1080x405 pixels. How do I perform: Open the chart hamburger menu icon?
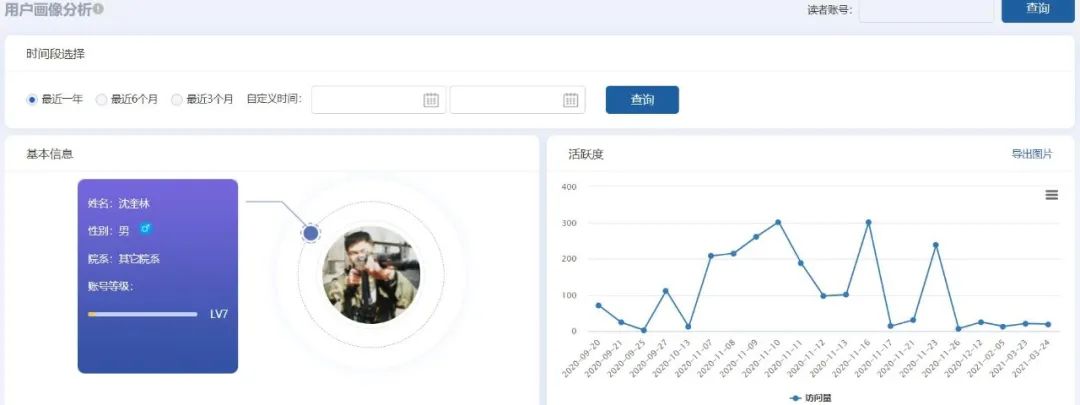tap(1052, 195)
